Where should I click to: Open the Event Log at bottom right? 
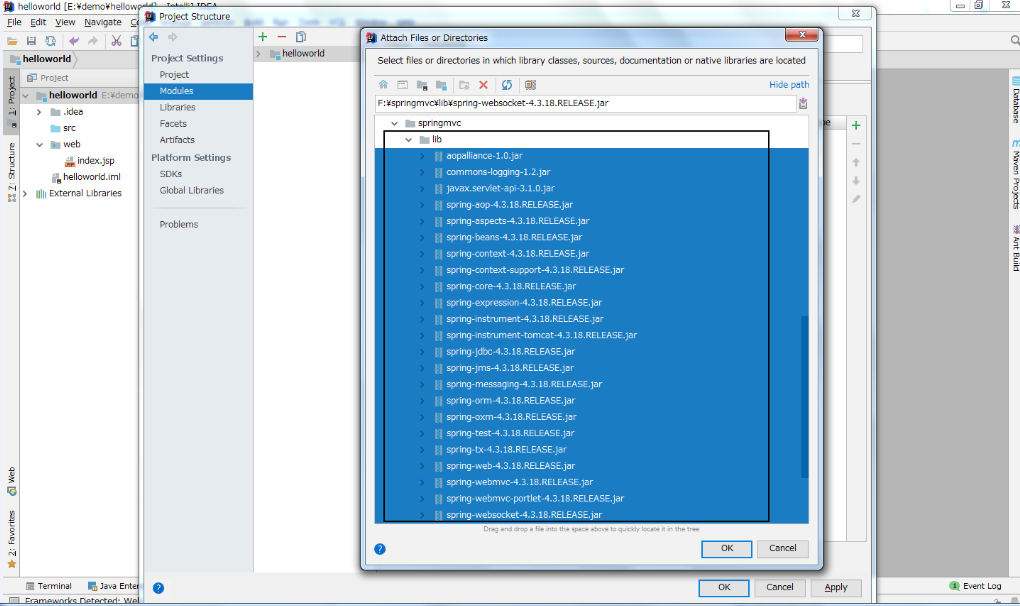(x=975, y=586)
